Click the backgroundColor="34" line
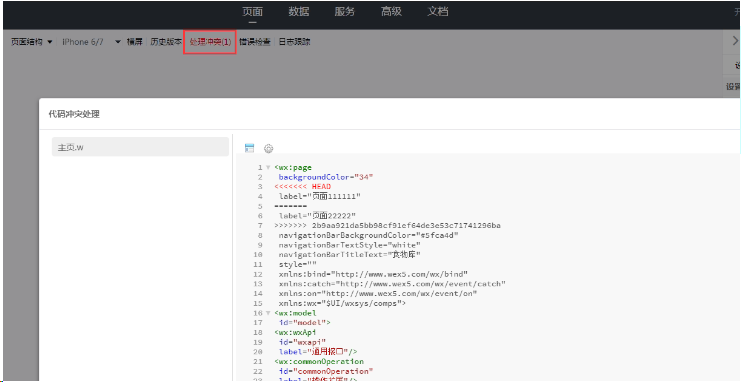Image resolution: width=742 pixels, height=382 pixels. click(326, 177)
